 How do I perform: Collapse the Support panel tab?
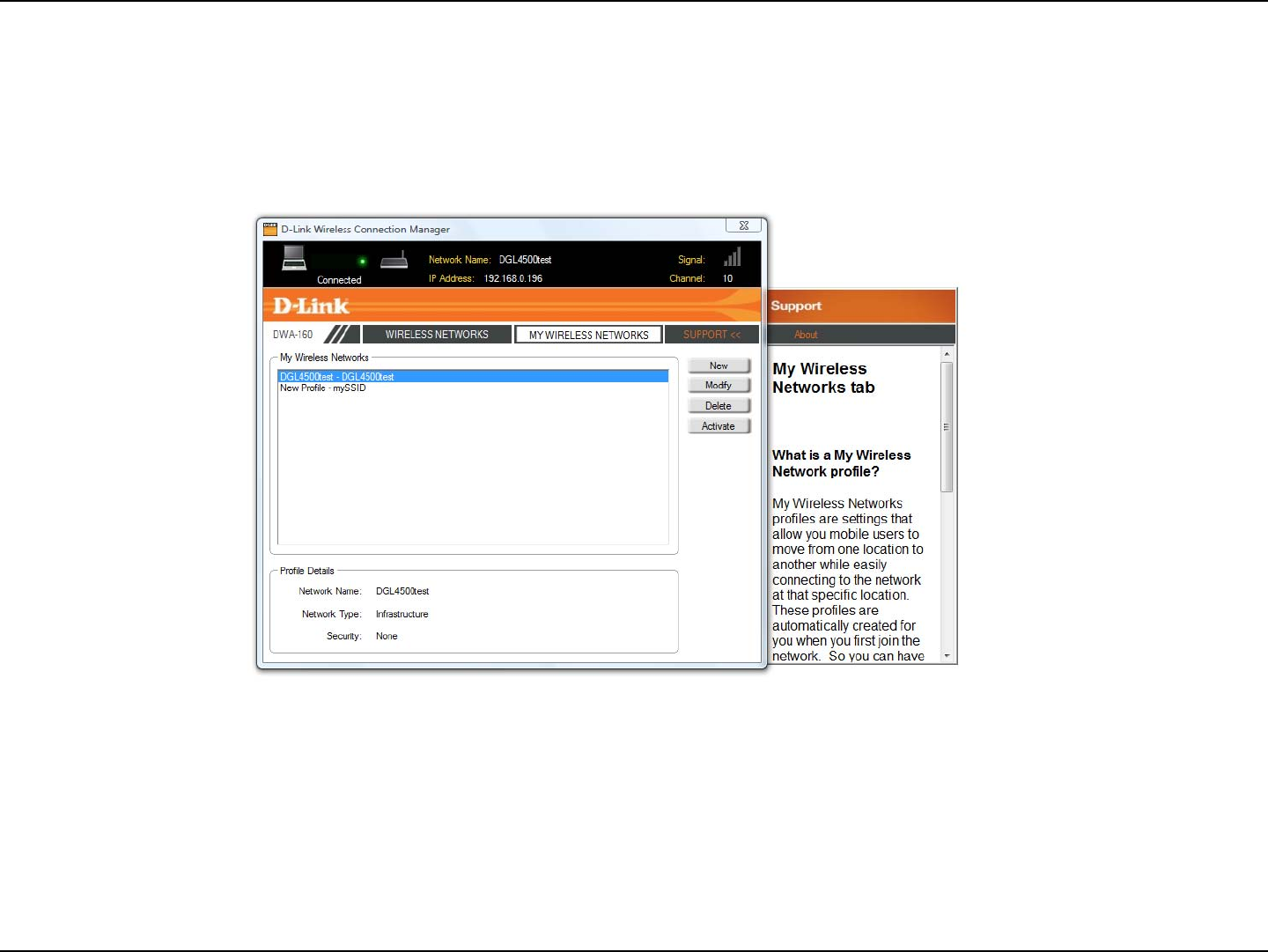pos(711,335)
